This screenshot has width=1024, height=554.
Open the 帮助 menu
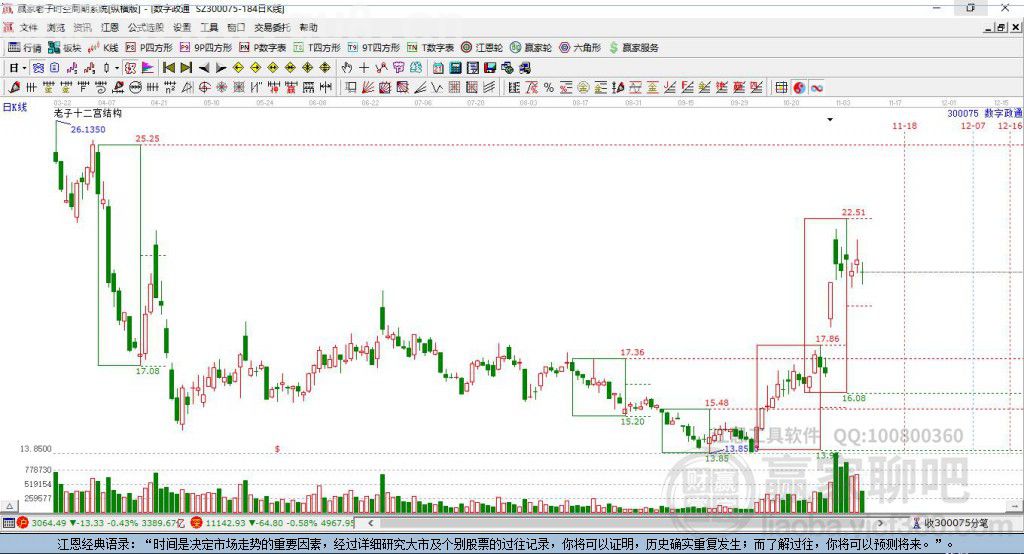[308, 27]
